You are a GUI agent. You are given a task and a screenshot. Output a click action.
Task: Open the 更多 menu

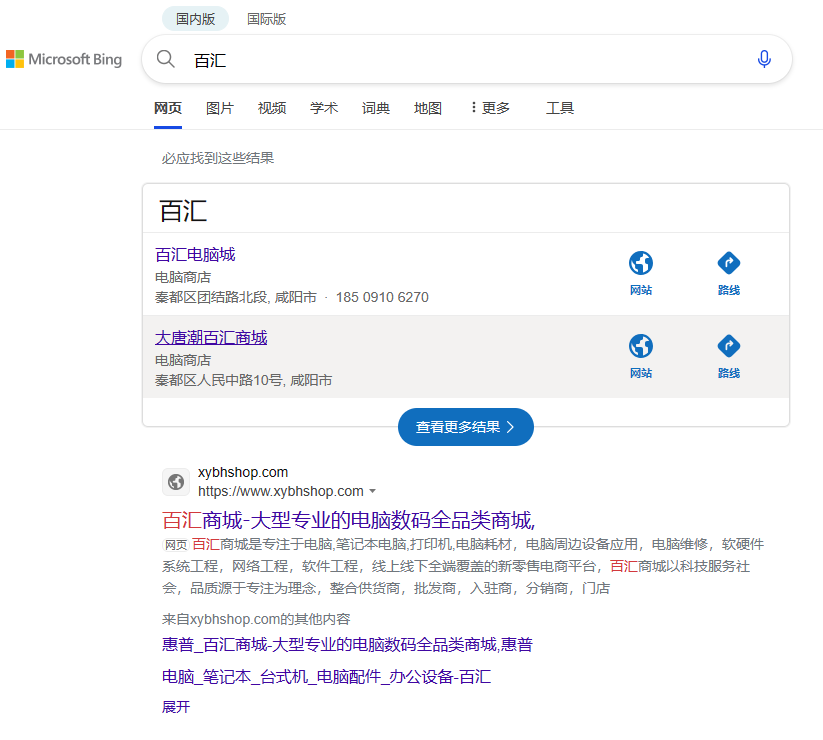(x=490, y=108)
